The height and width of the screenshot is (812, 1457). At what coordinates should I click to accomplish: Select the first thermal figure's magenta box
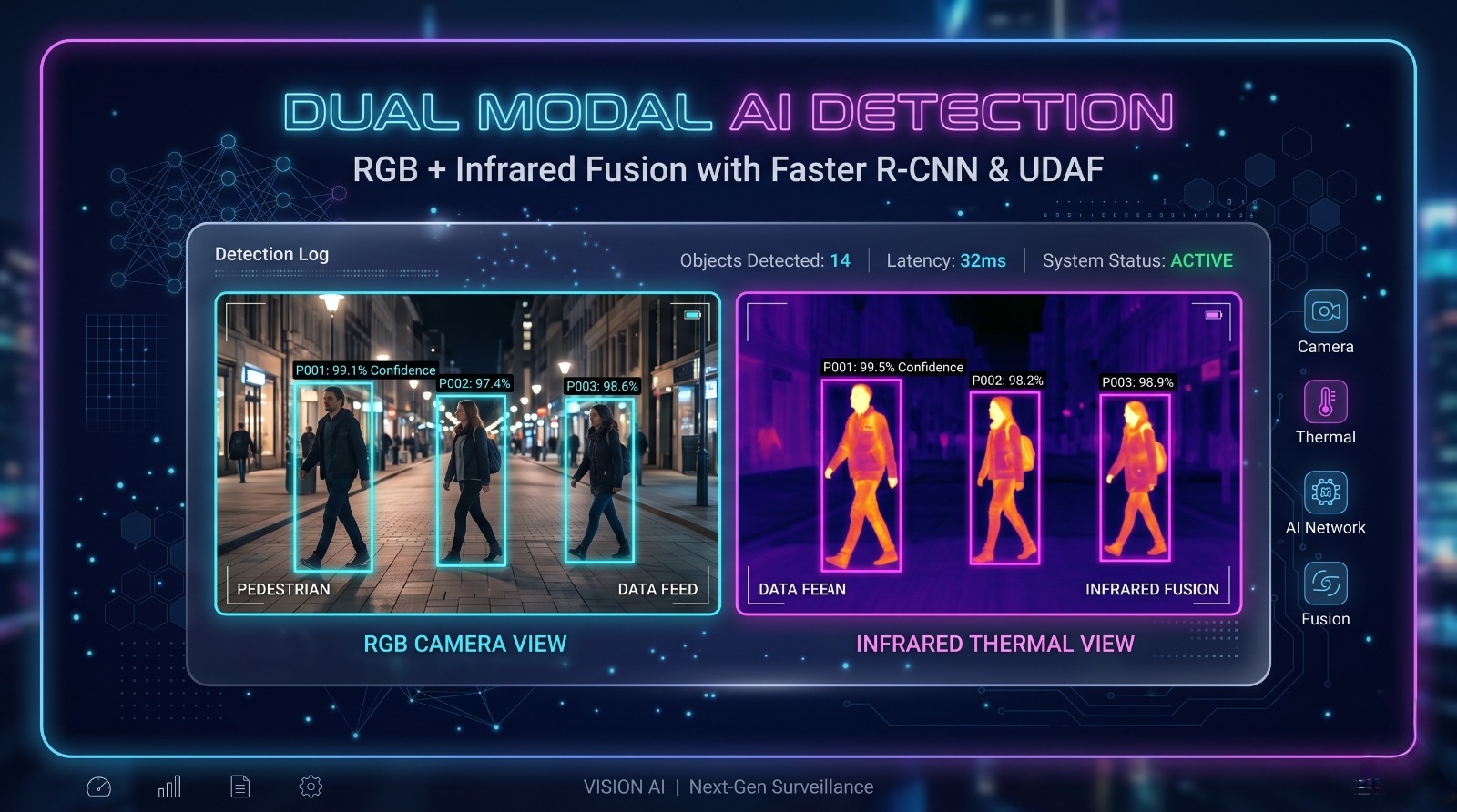point(861,474)
